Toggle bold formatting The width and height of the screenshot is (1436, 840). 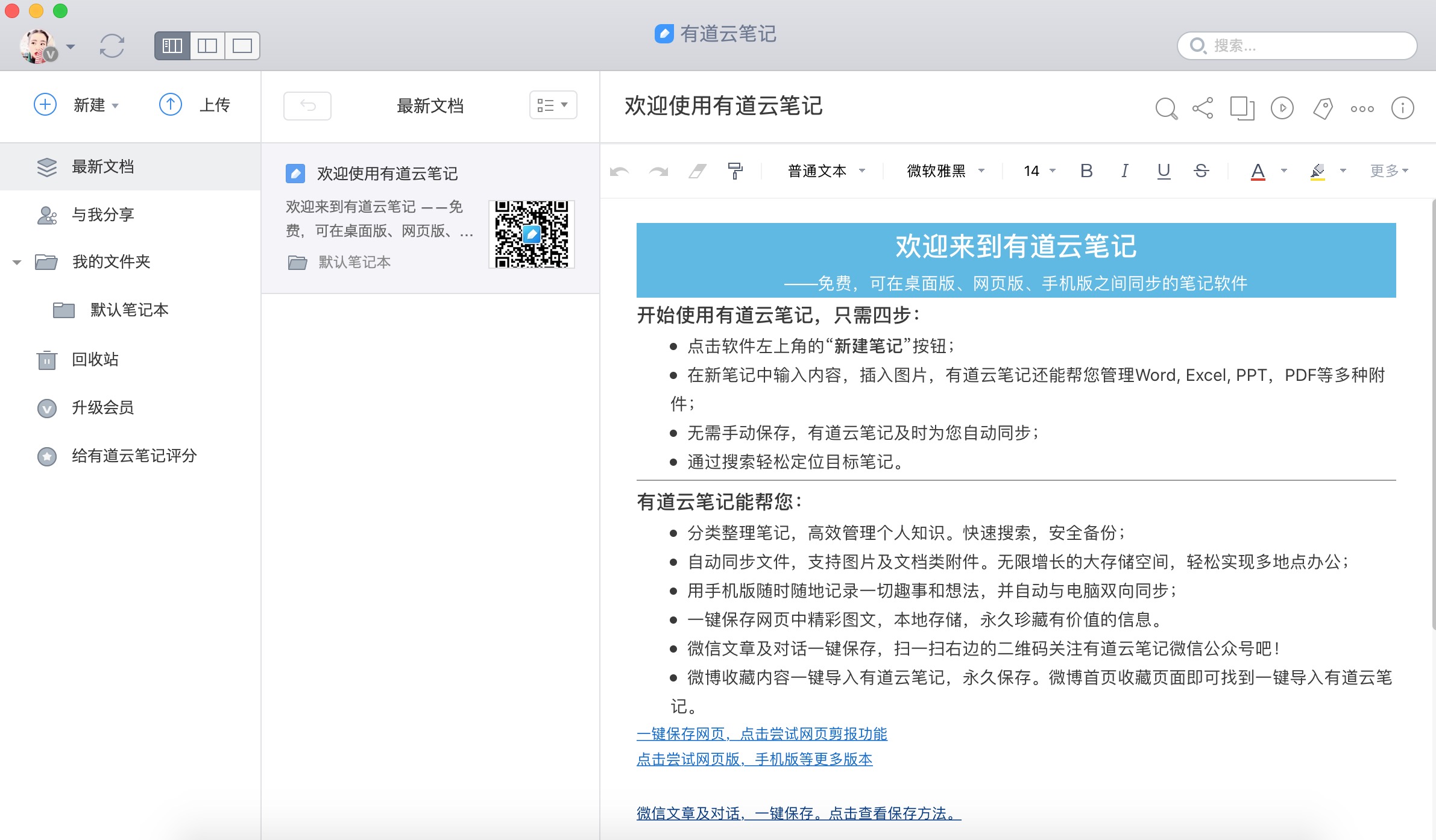tap(1087, 171)
